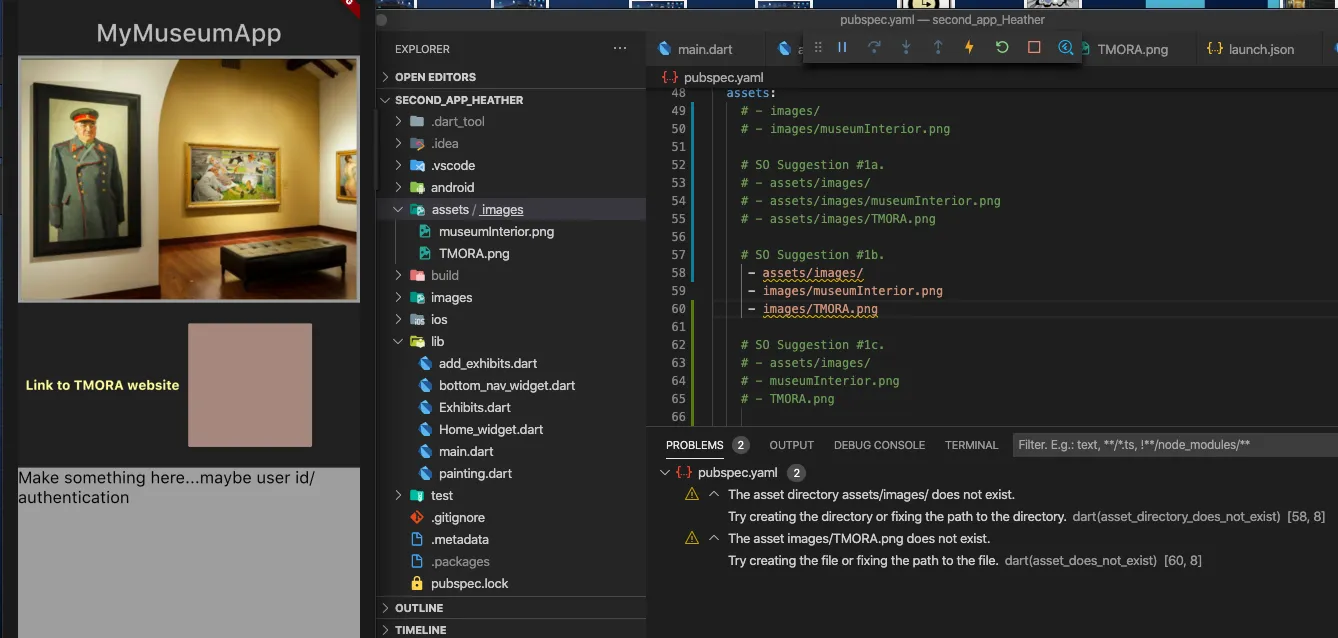Click the Step Out debug icon
This screenshot has height=638, width=1338.
point(938,48)
